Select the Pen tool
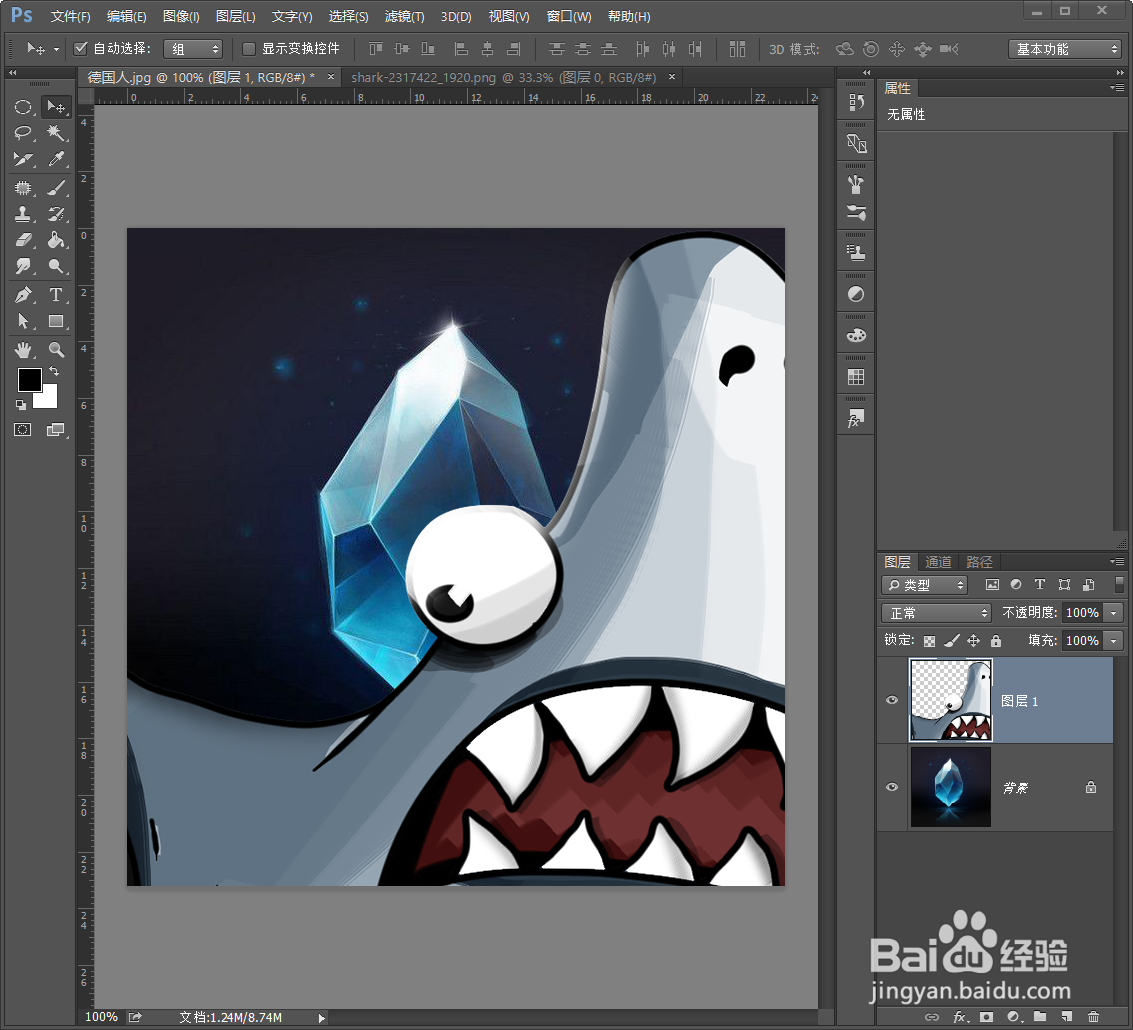 click(x=23, y=295)
